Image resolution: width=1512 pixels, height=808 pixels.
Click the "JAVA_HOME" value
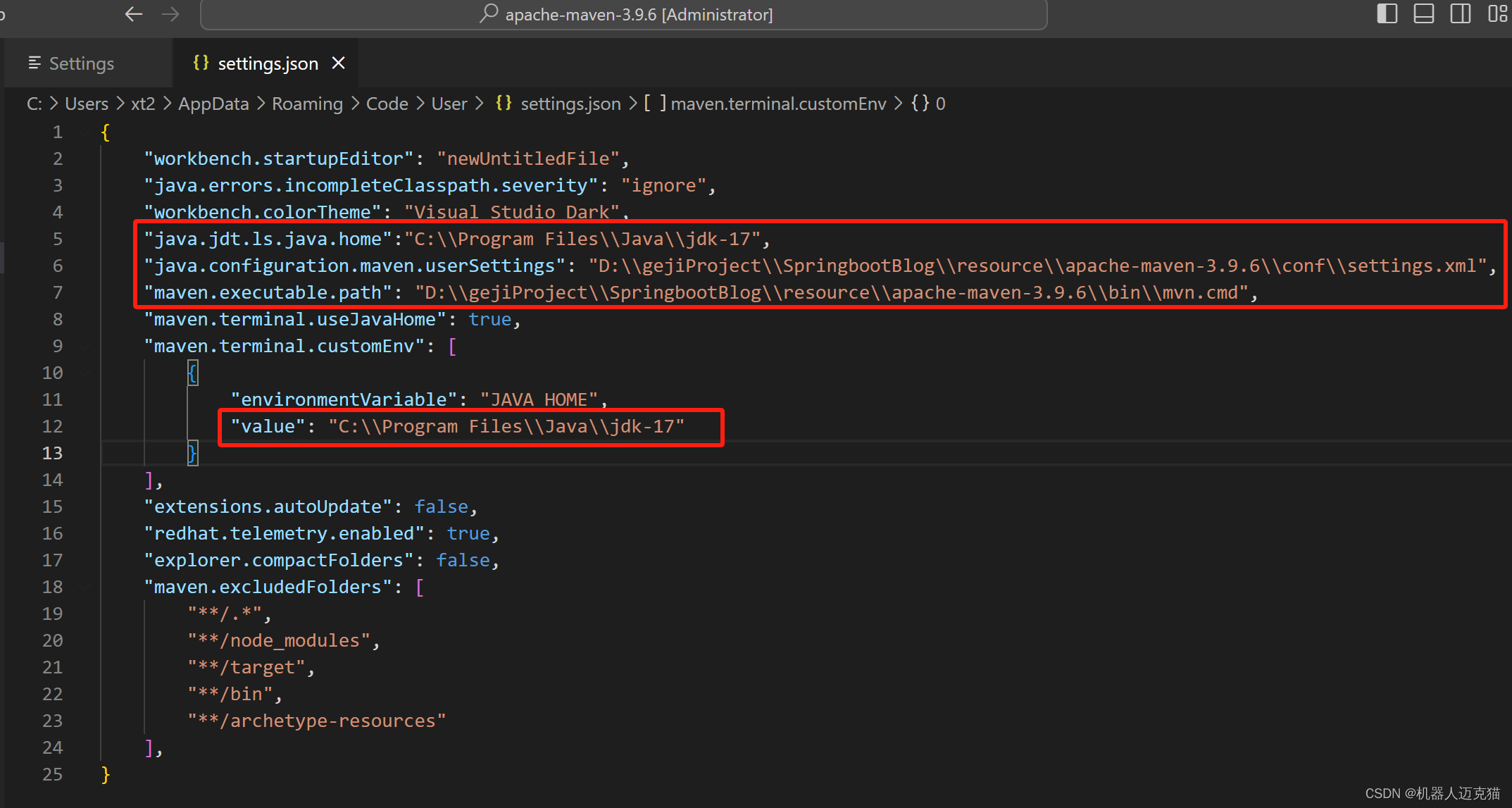(539, 400)
